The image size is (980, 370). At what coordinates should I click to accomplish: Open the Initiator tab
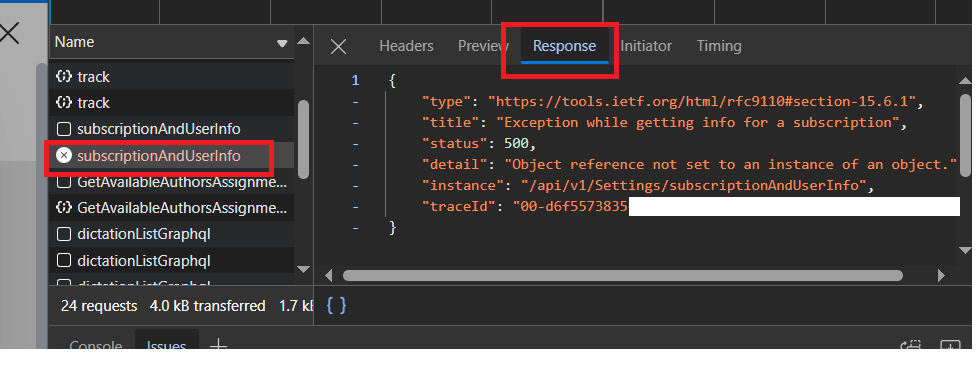(646, 46)
